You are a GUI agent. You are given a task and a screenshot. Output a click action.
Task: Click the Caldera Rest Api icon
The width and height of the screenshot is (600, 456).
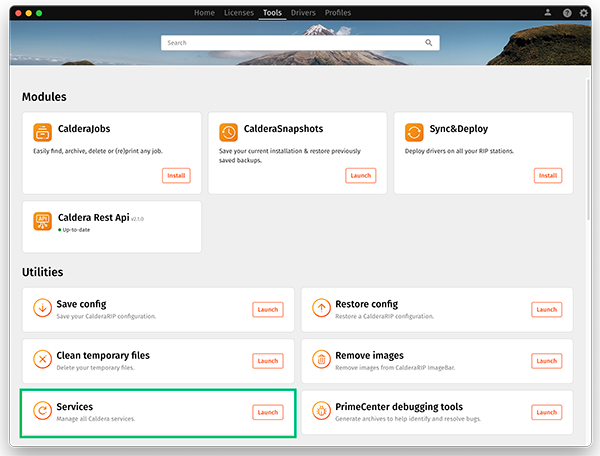coord(42,221)
